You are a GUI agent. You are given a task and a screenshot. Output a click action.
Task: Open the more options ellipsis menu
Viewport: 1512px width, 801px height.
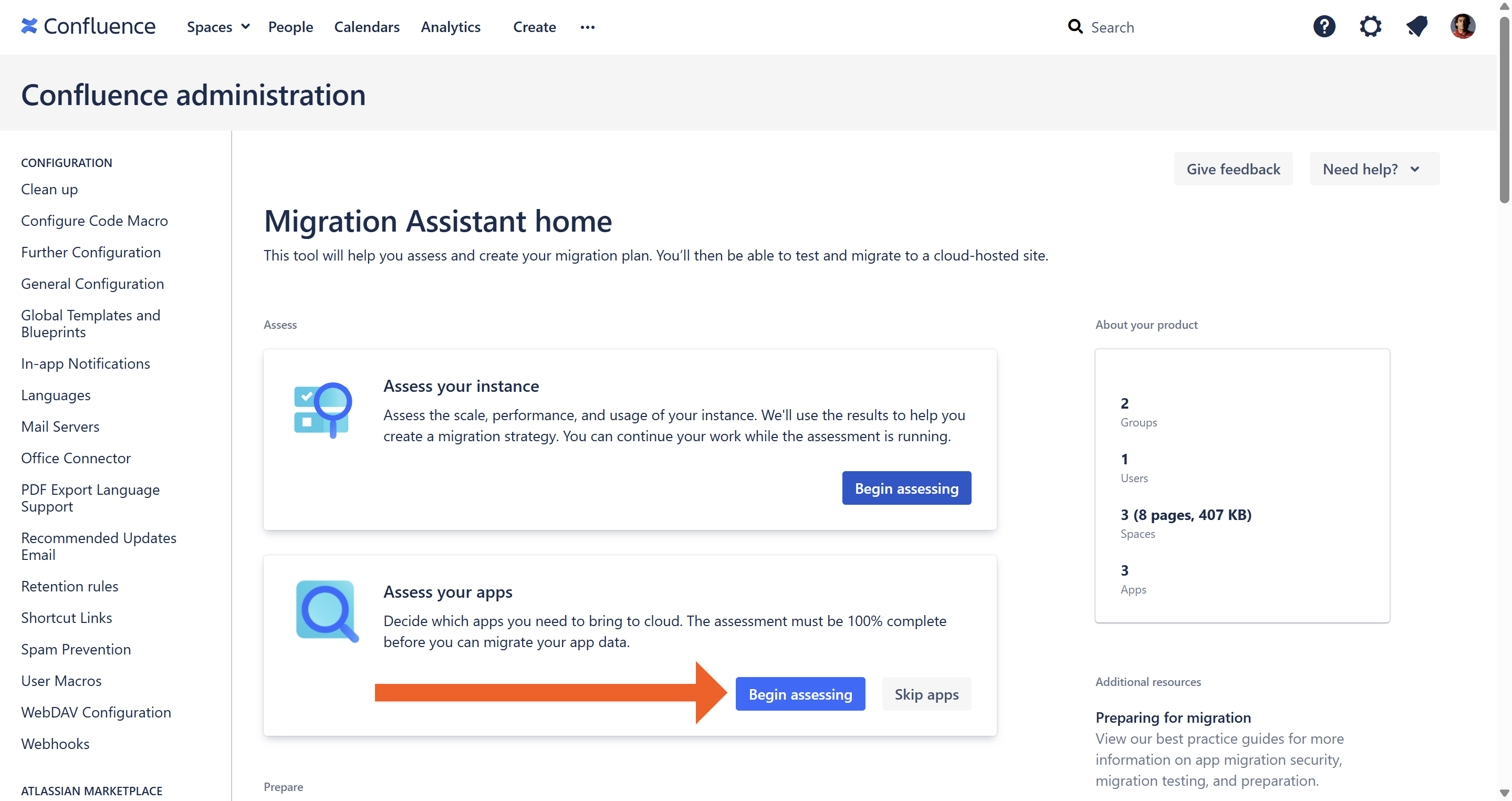587,27
